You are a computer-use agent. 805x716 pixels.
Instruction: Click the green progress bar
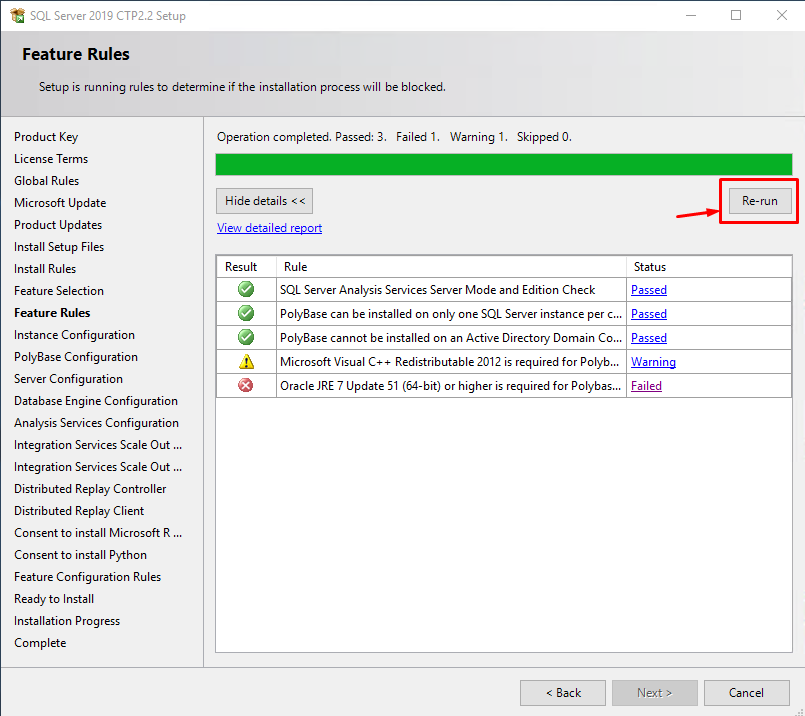[x=504, y=164]
